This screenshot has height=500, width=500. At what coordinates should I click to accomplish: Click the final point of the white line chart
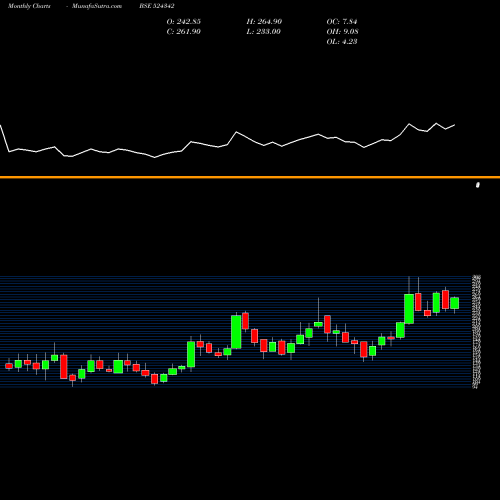pos(455,125)
